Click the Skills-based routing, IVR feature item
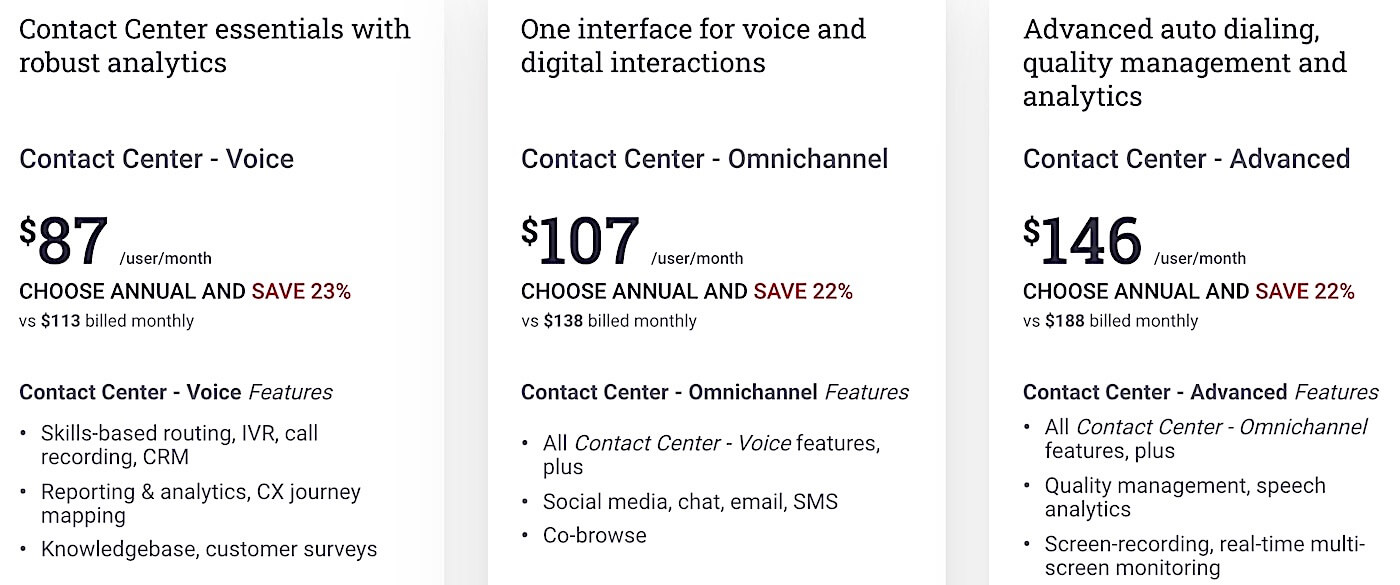The width and height of the screenshot is (1400, 585). (180, 445)
